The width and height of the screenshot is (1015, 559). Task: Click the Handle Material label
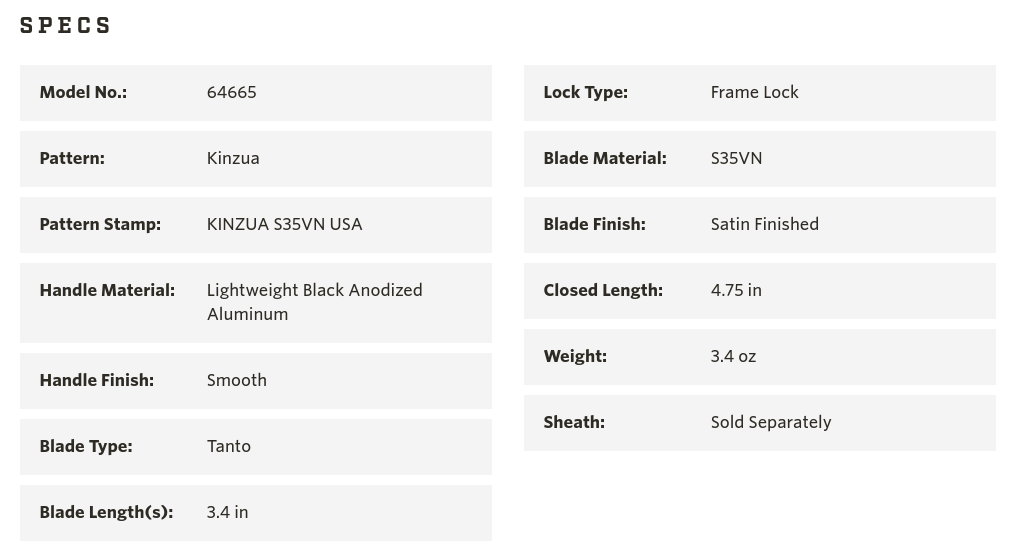point(107,290)
